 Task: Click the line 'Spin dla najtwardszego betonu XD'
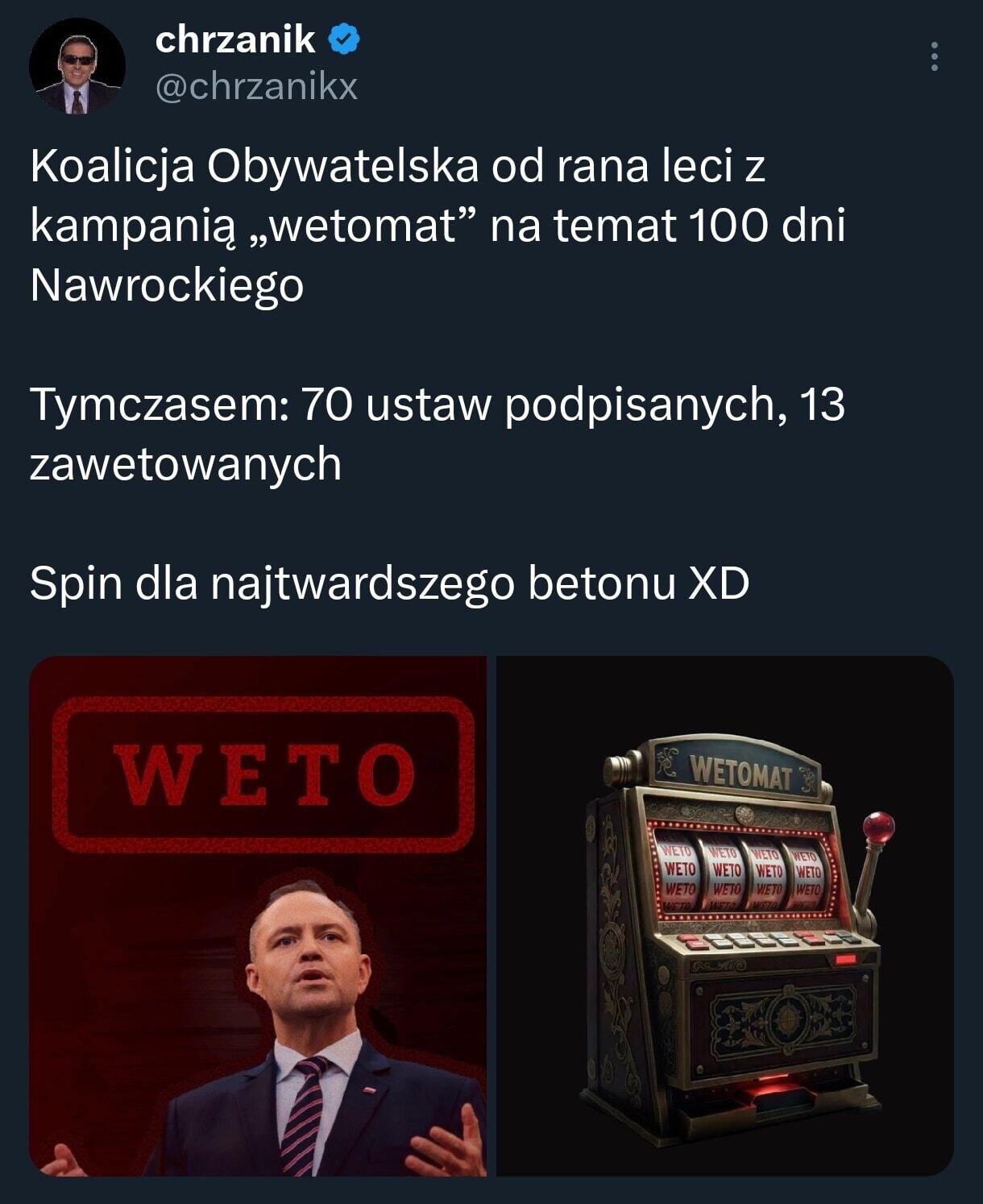pyautogui.click(x=390, y=584)
